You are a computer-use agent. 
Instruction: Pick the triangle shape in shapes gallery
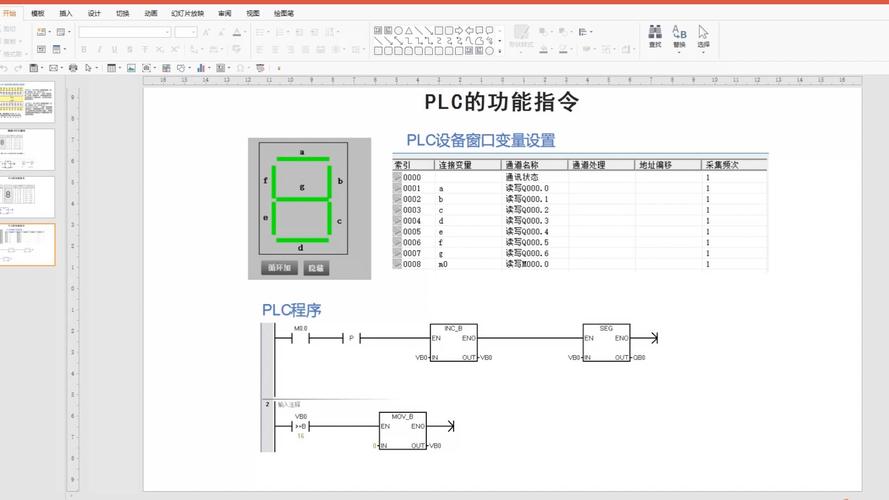click(409, 31)
